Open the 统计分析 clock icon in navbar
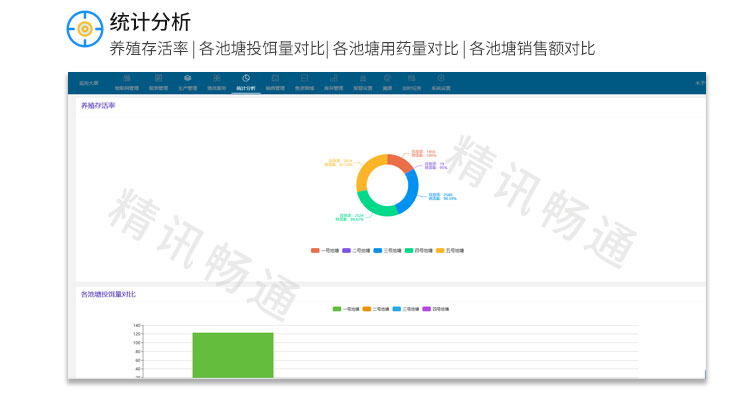750x415 pixels. (x=246, y=78)
